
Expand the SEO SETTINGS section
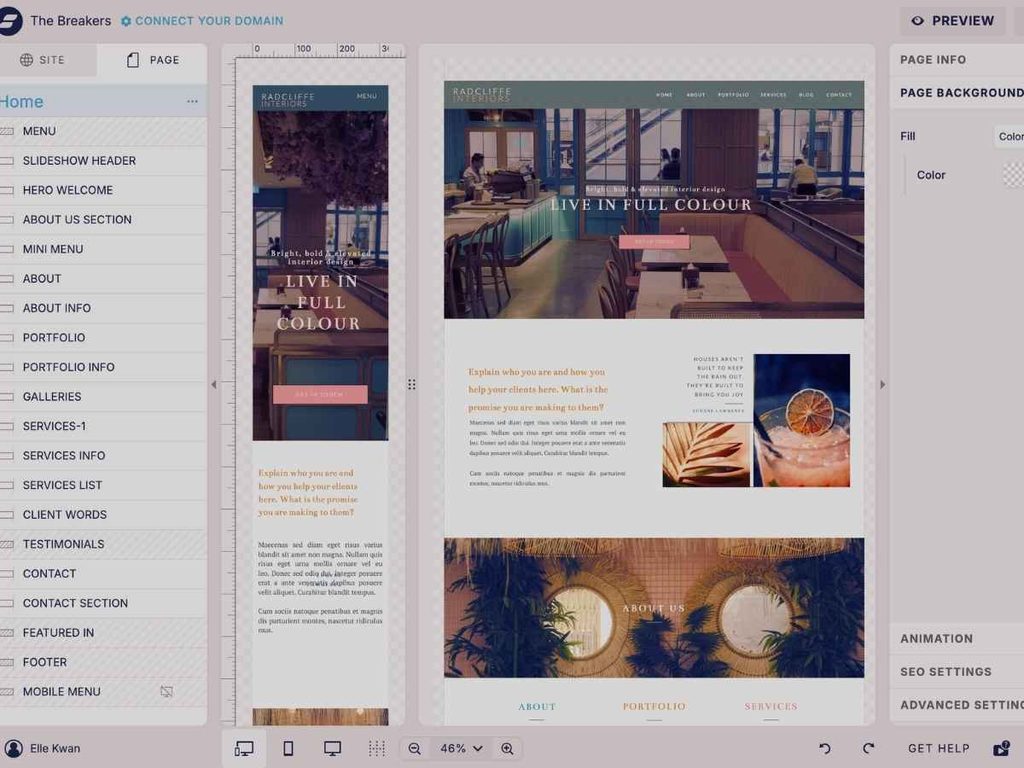pyautogui.click(x=957, y=671)
